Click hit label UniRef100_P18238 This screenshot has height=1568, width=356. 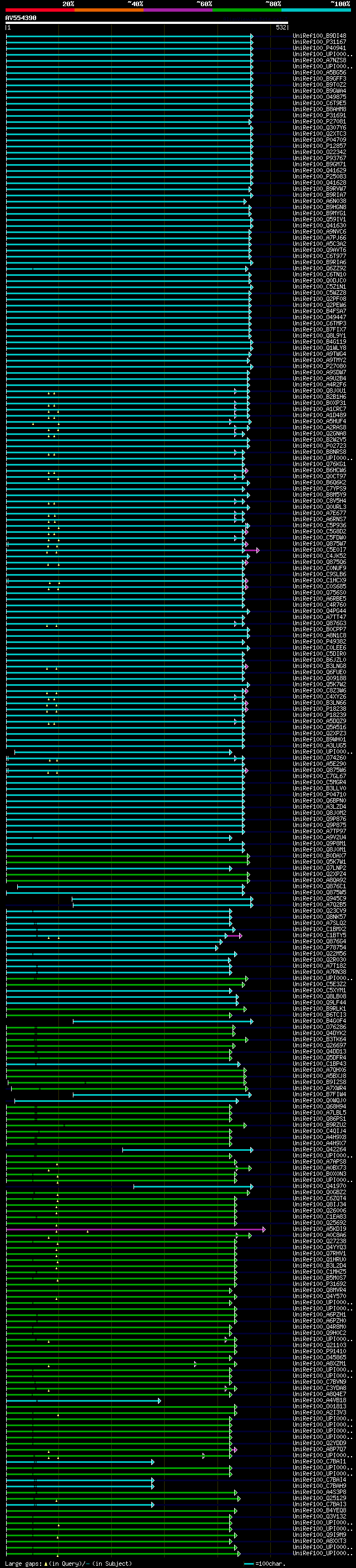pyautogui.click(x=319, y=709)
